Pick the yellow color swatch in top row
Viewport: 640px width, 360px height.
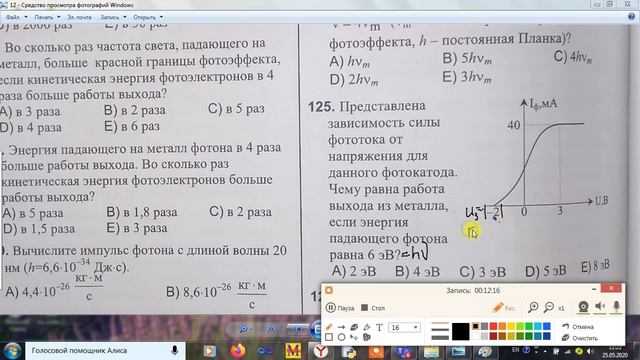511,326
